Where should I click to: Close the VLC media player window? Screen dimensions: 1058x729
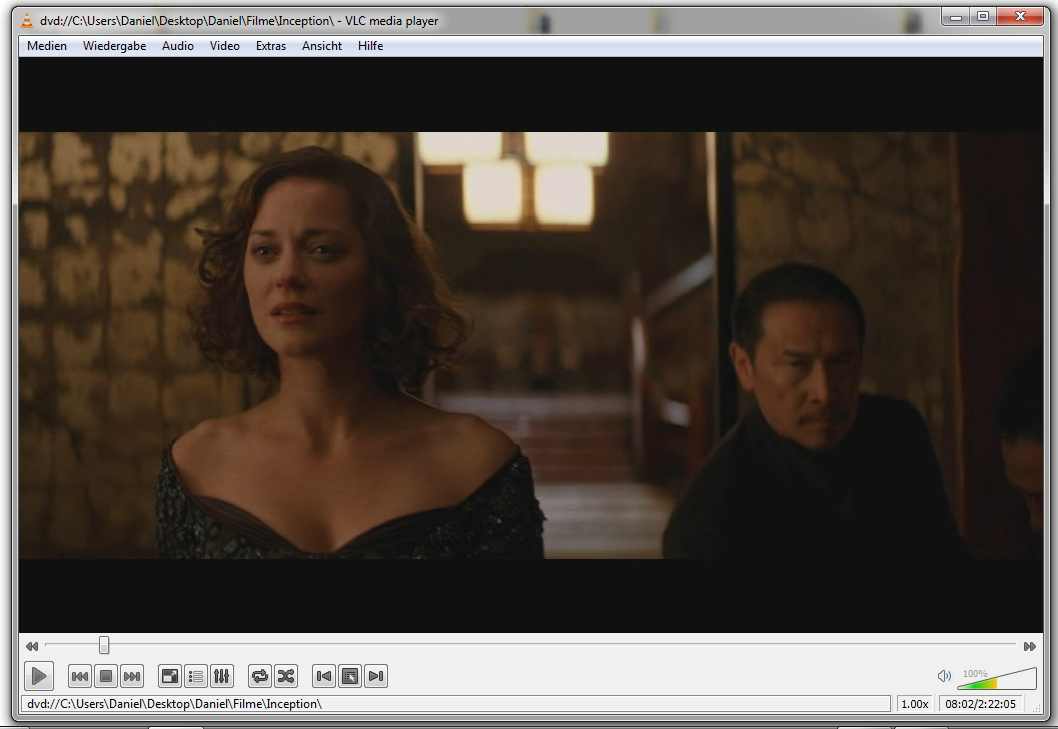[x=1020, y=17]
